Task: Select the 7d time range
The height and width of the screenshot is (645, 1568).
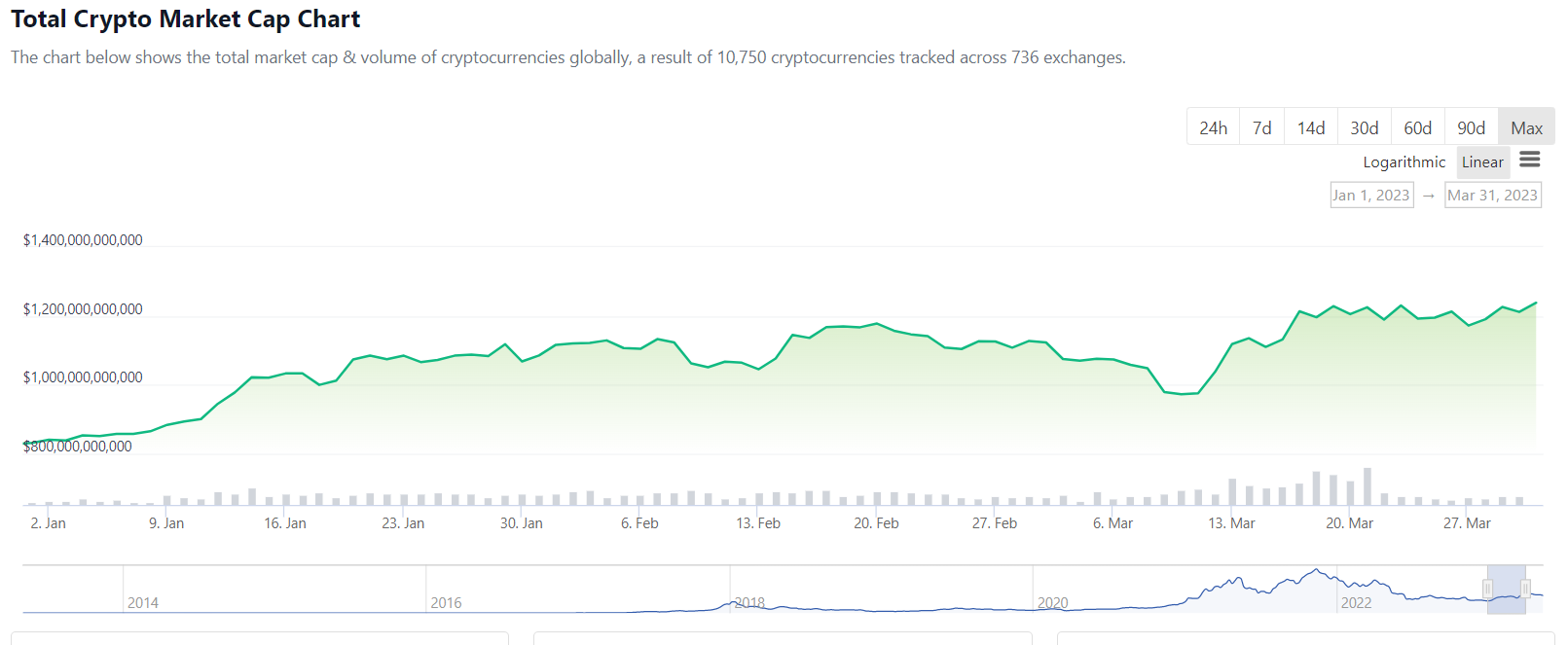Action: click(1262, 127)
